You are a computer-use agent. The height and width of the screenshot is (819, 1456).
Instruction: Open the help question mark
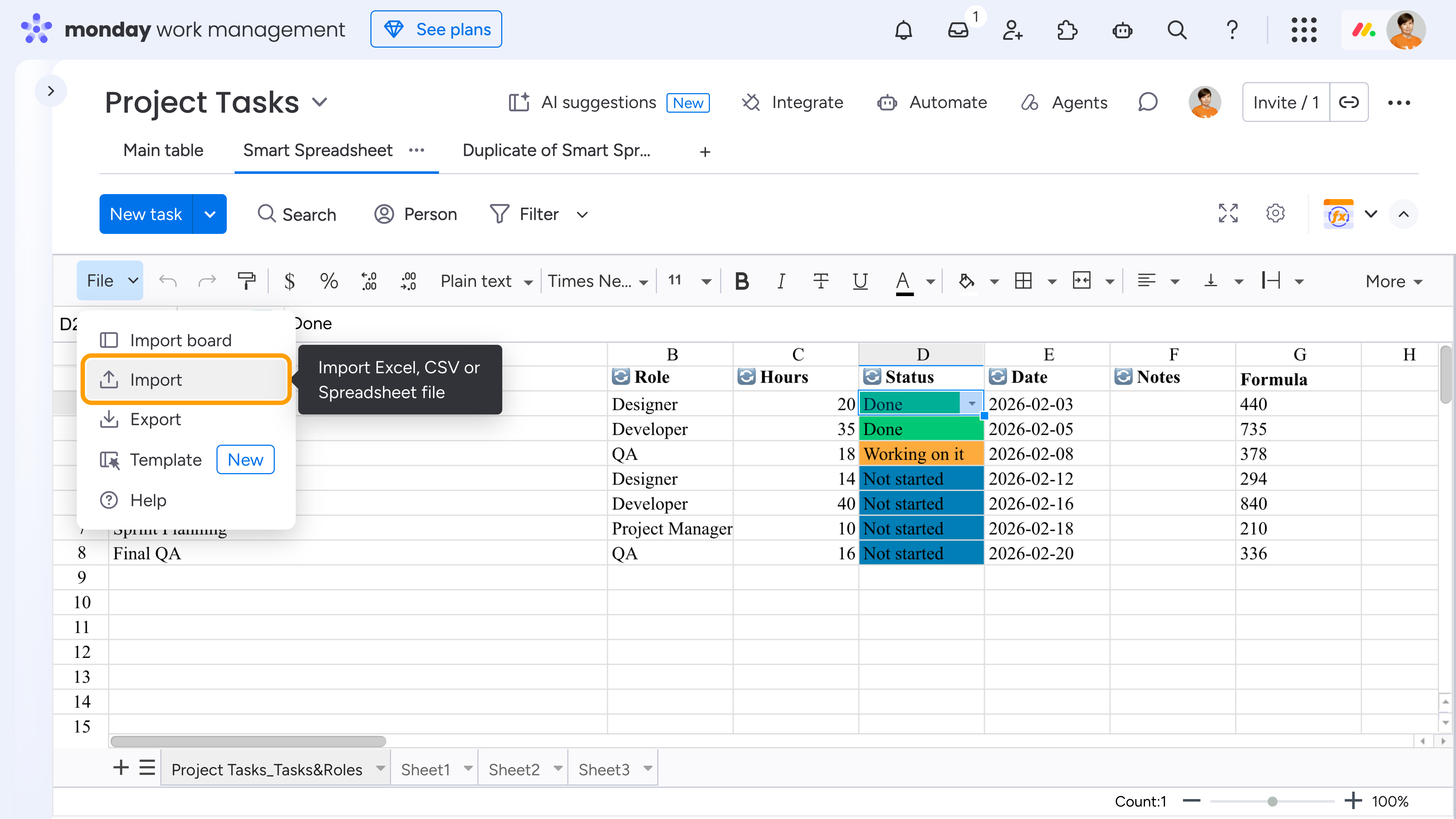click(x=1232, y=30)
